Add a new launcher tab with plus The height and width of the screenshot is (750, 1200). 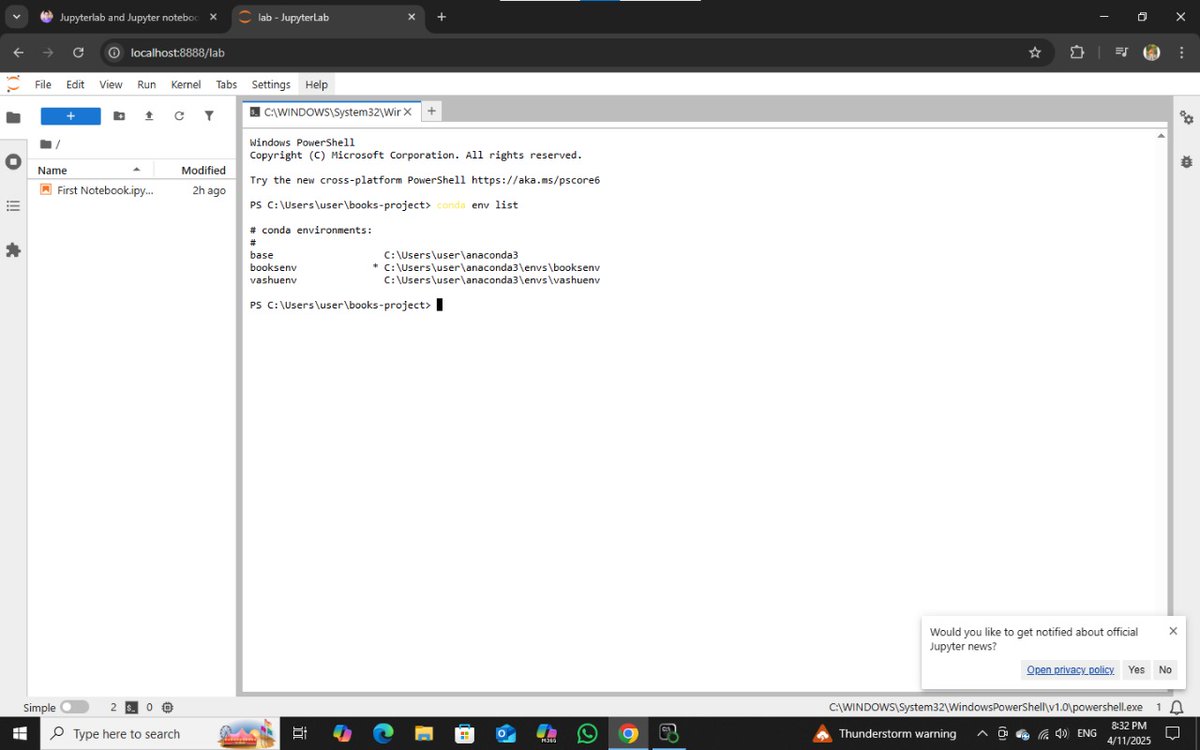point(432,112)
